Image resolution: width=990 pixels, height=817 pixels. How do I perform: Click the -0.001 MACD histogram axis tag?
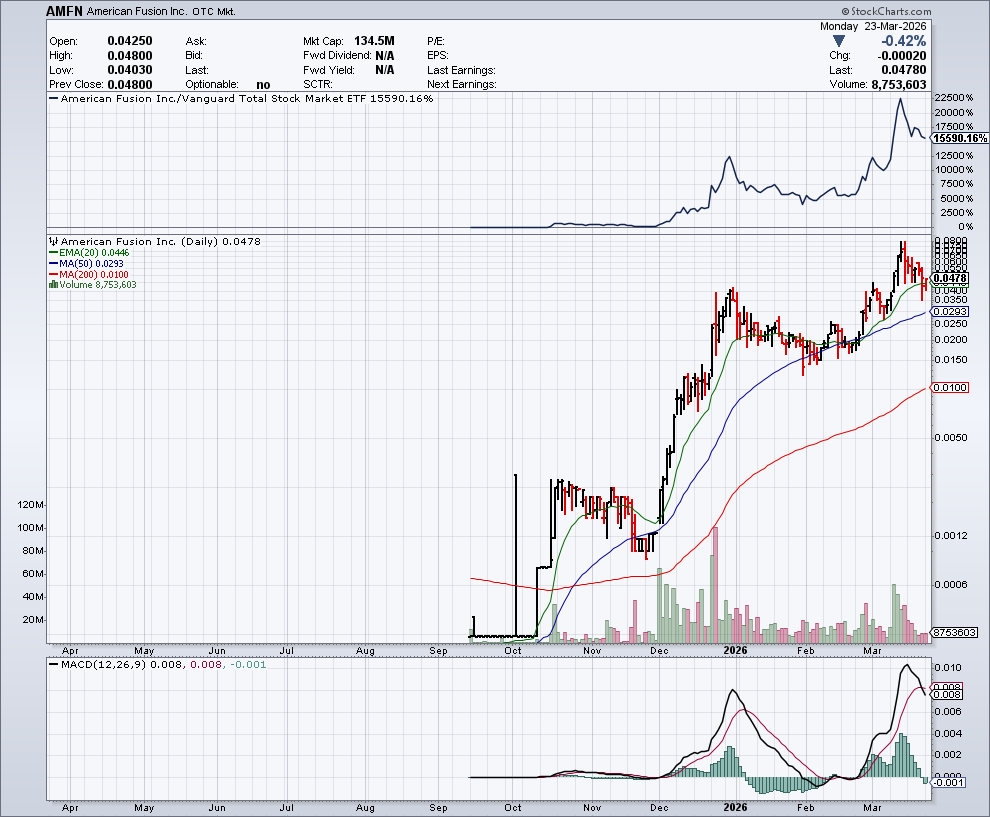coord(948,783)
